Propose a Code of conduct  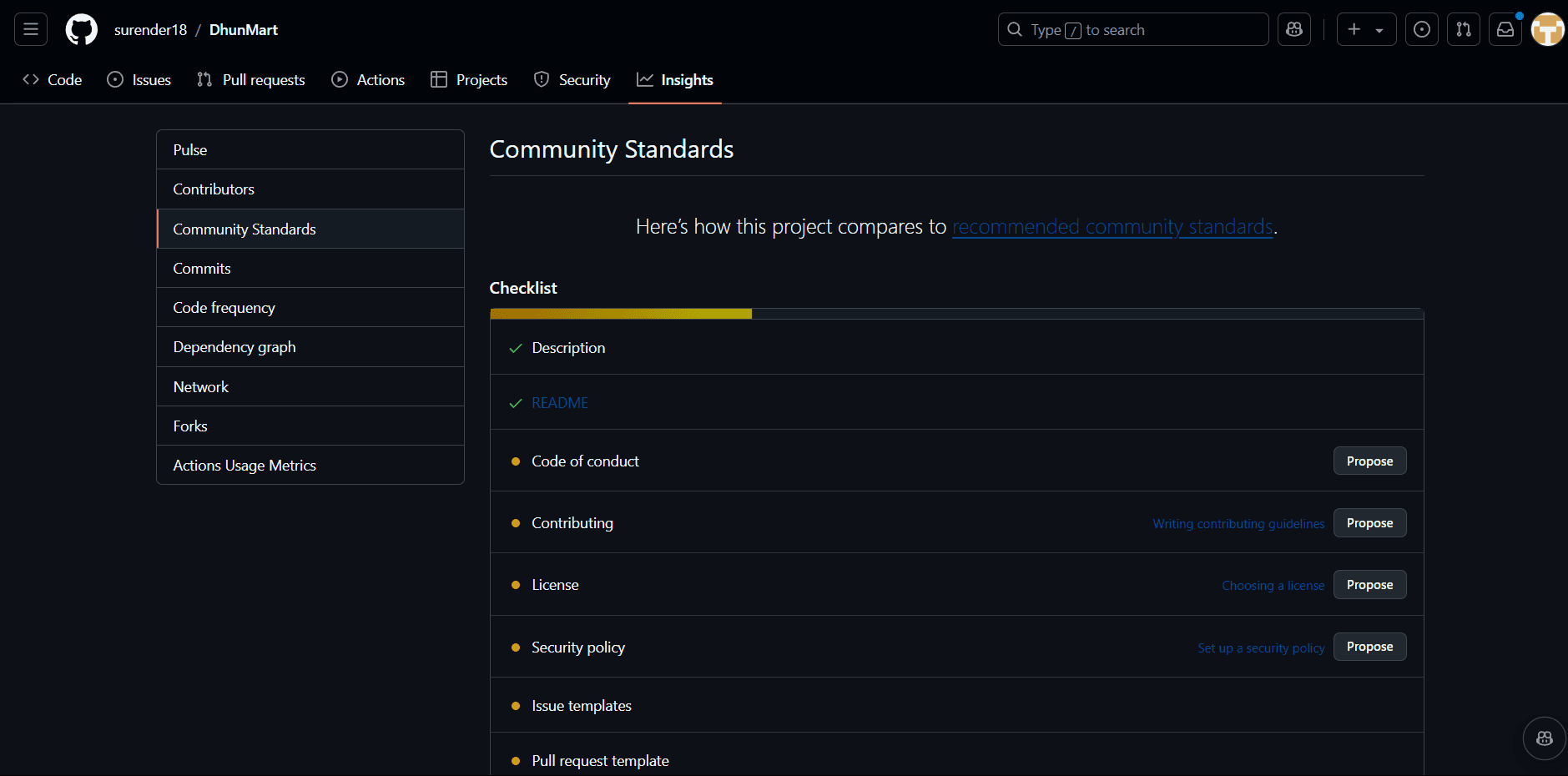(1369, 461)
